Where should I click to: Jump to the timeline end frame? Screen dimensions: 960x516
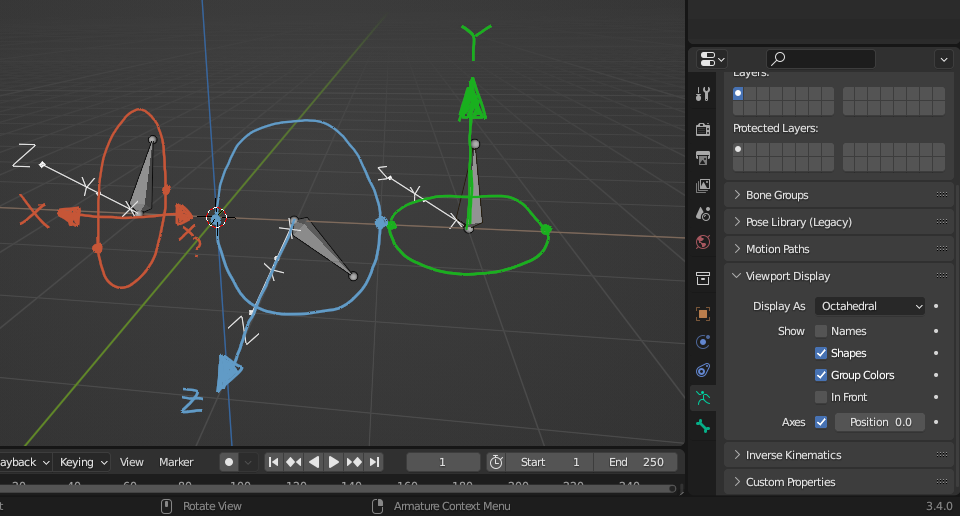pos(374,462)
